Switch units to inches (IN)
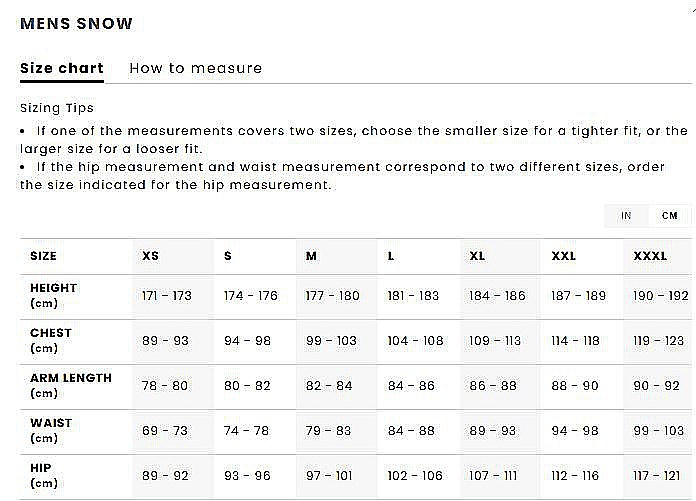 tap(626, 215)
